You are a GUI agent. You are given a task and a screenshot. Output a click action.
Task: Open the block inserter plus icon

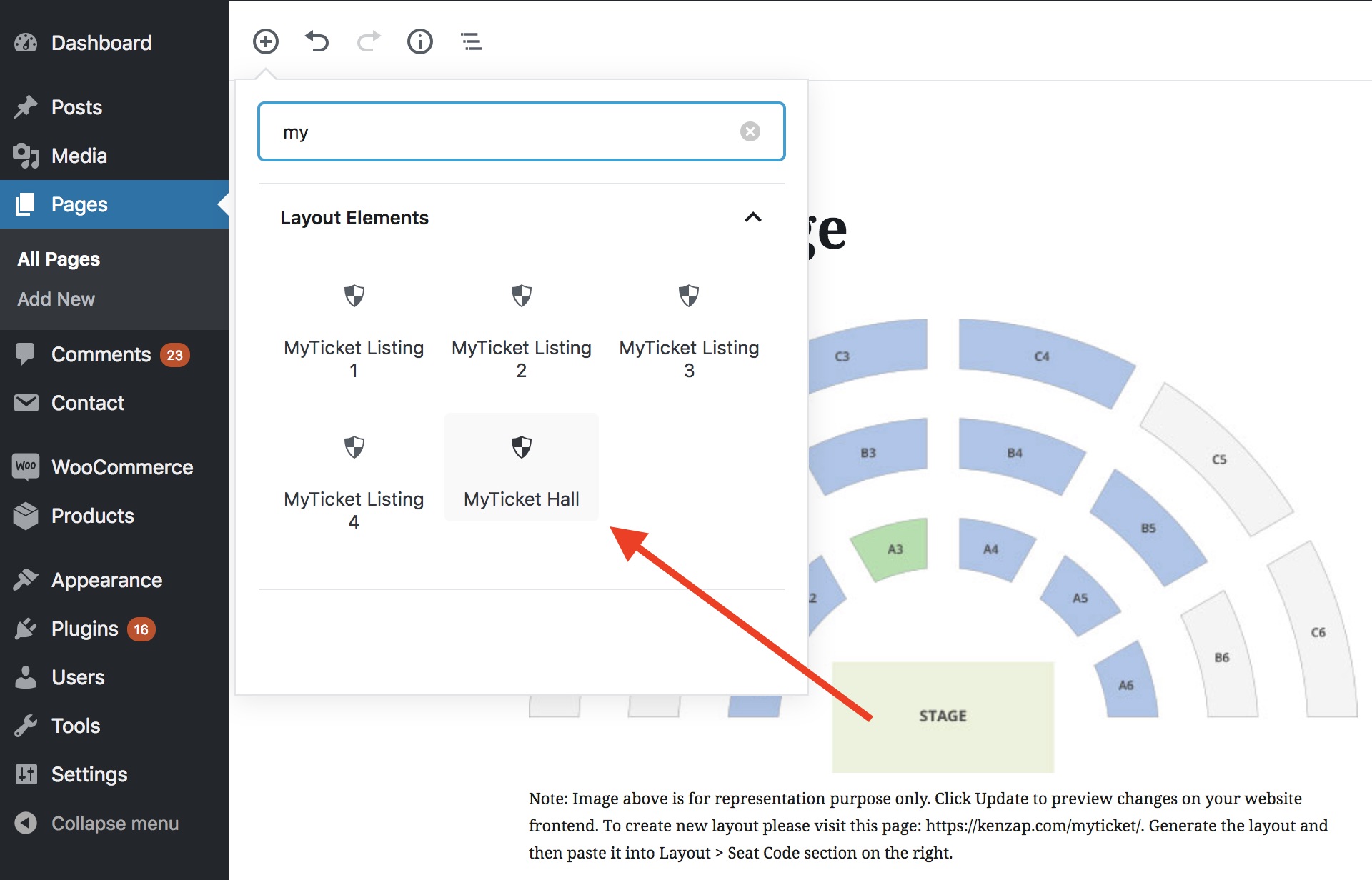coord(266,41)
